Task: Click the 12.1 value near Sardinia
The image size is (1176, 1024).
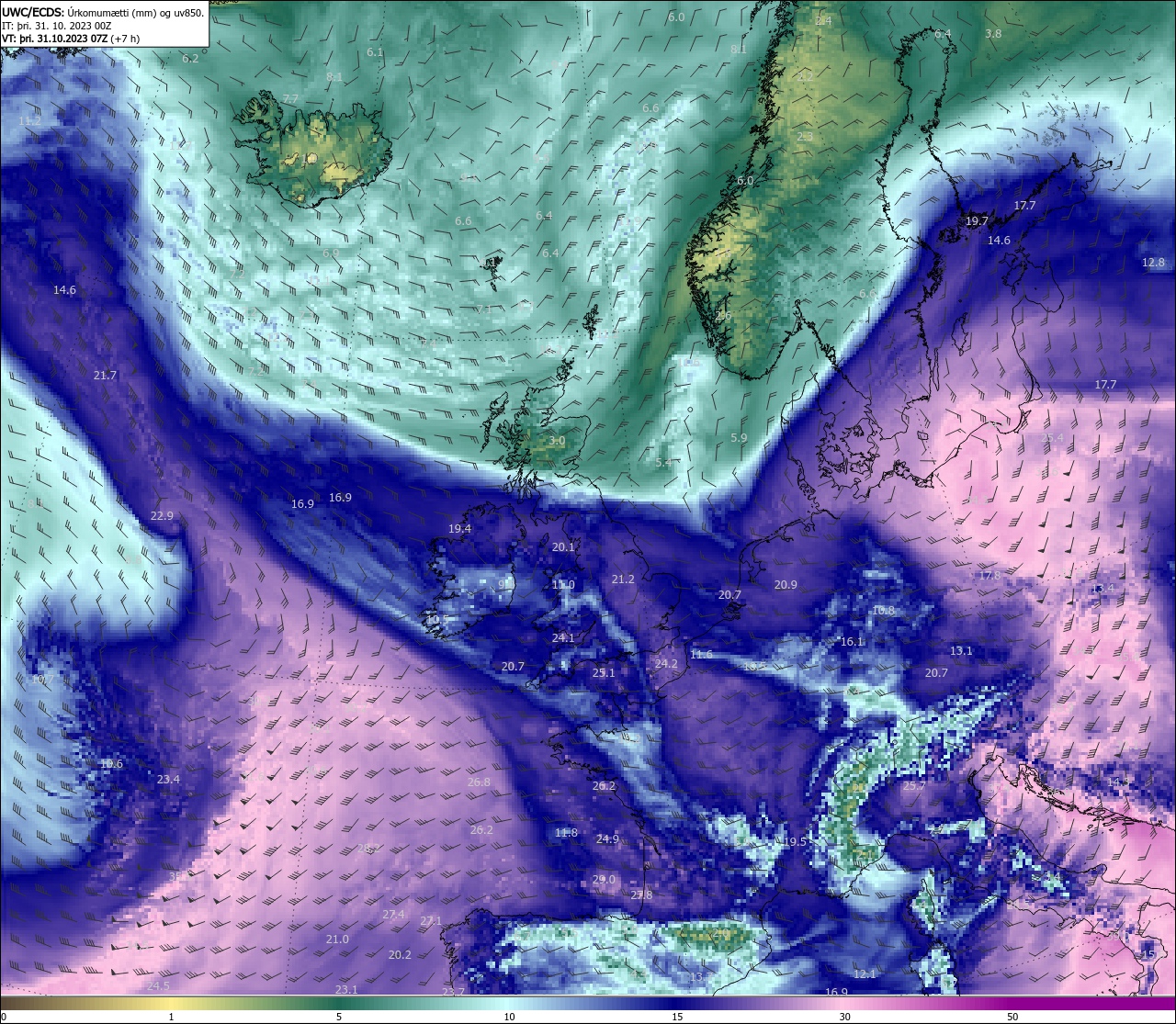Action: point(865,974)
